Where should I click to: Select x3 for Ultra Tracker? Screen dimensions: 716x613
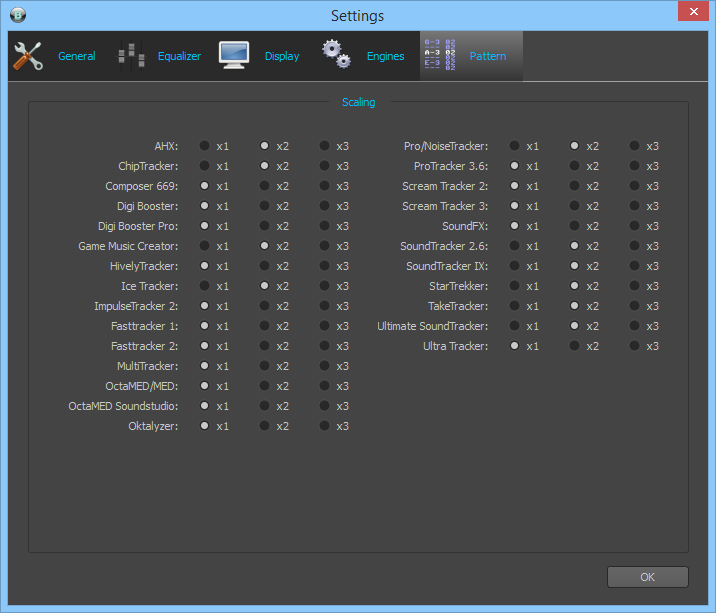634,346
